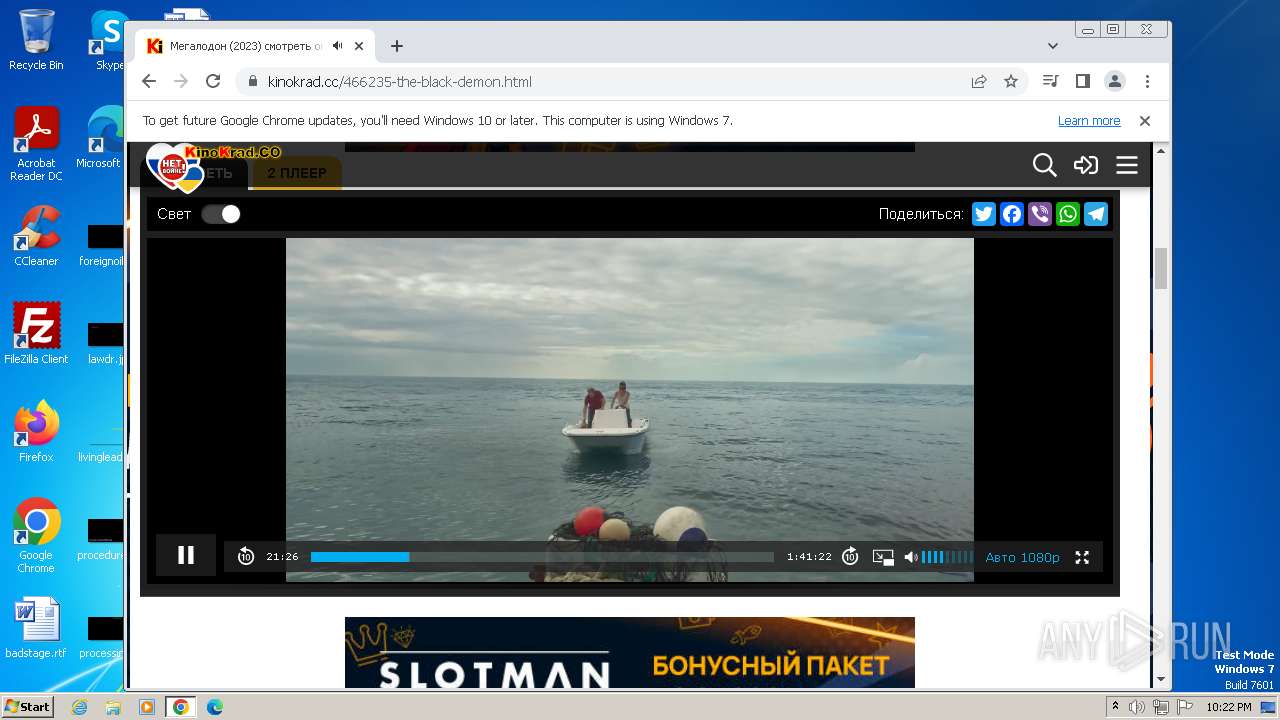
Task: Launch CCleaner desktop shortcut
Action: click(36, 237)
